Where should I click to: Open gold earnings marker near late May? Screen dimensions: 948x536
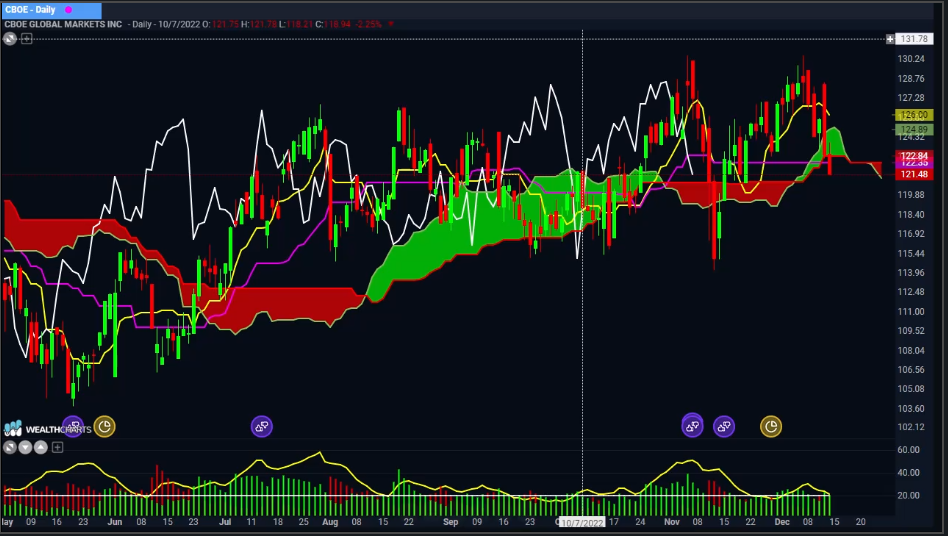pyautogui.click(x=105, y=427)
